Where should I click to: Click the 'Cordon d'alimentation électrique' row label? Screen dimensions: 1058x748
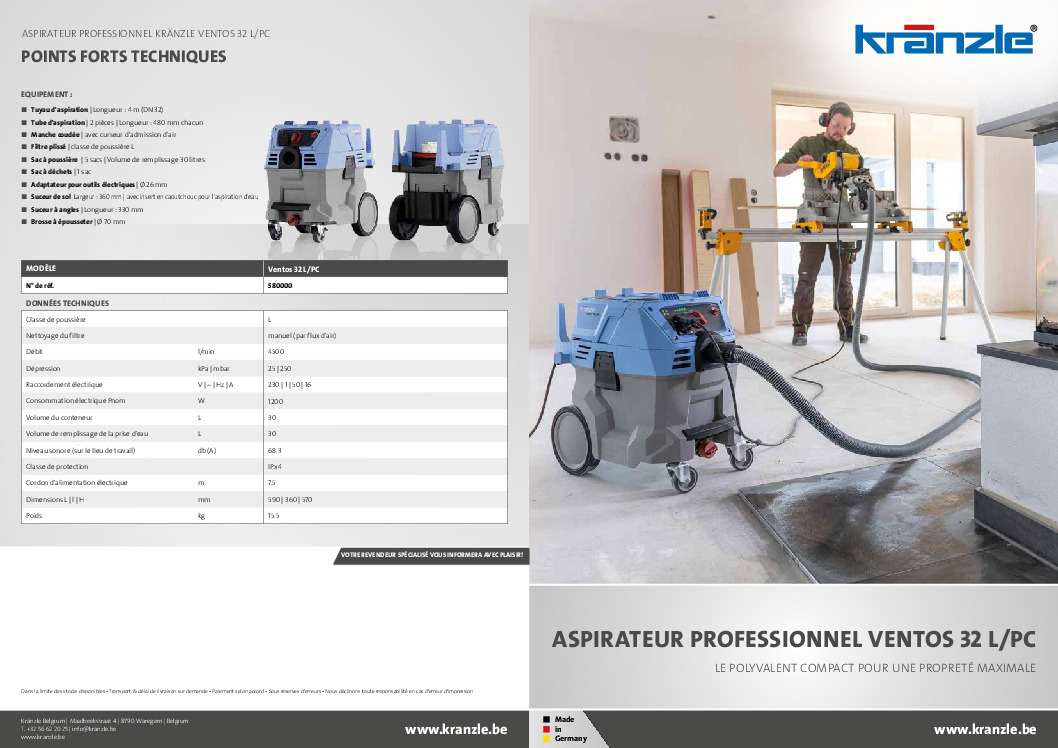76,483
